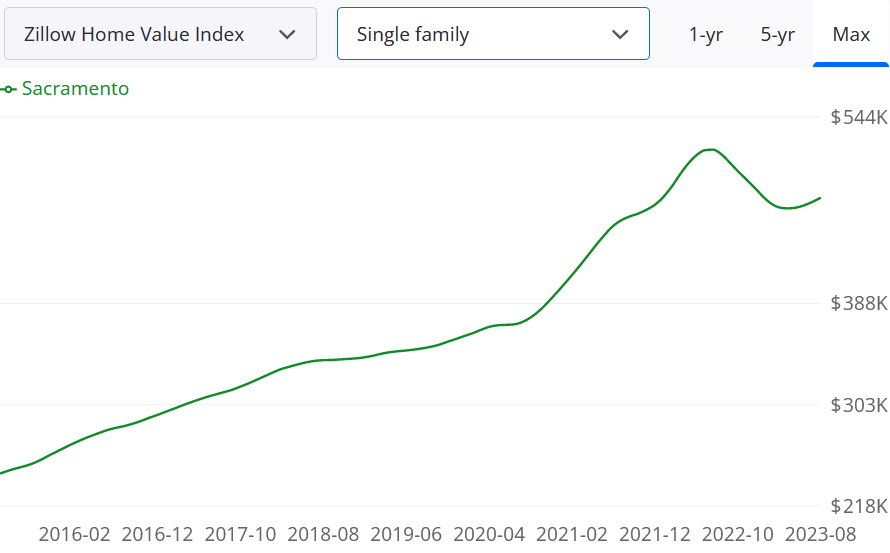Choose the Max time range tab

coord(851,34)
